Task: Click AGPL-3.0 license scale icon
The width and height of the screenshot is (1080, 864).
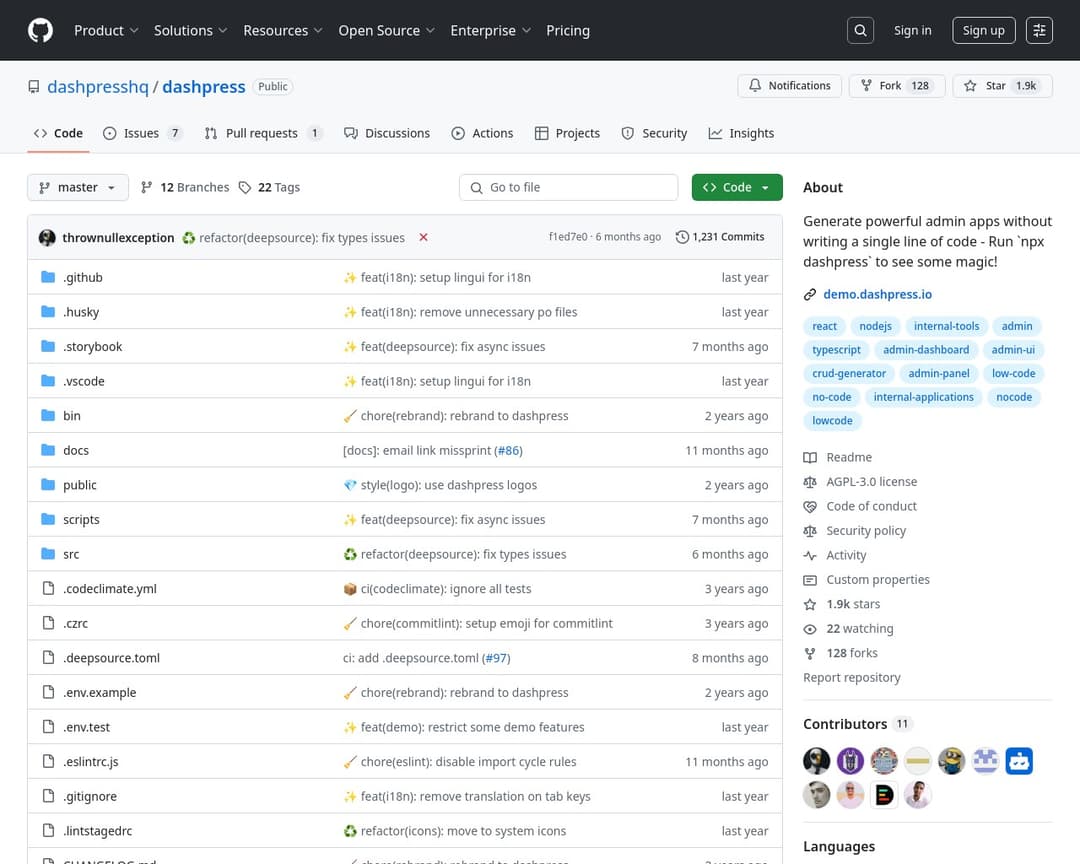Action: [x=810, y=482]
